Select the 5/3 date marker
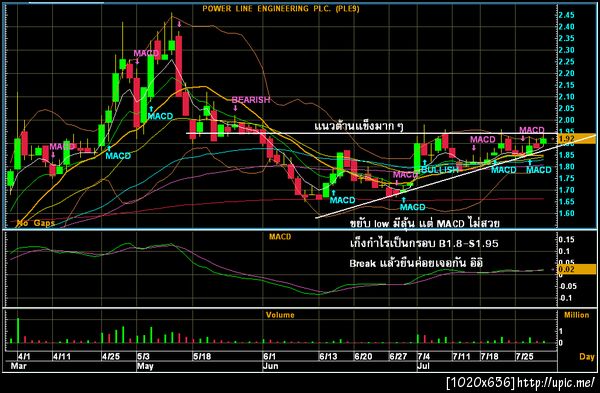Viewport: 600px width, 393px height. tap(143, 357)
